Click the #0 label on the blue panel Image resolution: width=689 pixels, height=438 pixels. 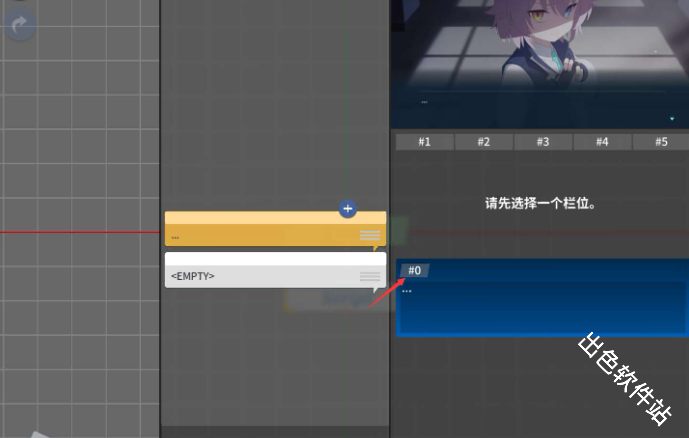pos(414,270)
